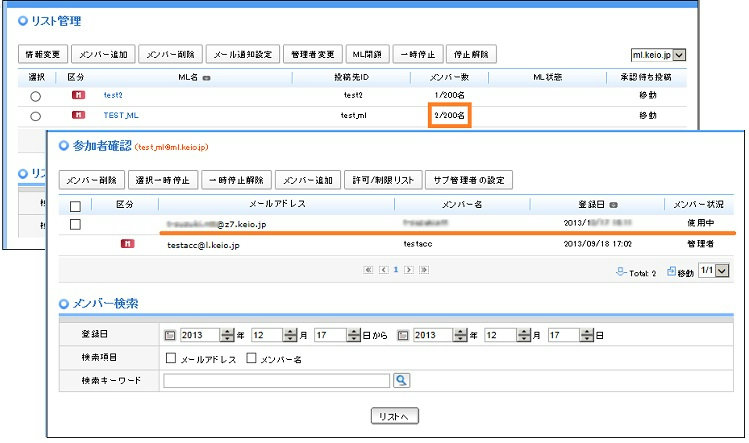Click the previous page arrow icon
This screenshot has height=443, width=749.
tap(383, 270)
